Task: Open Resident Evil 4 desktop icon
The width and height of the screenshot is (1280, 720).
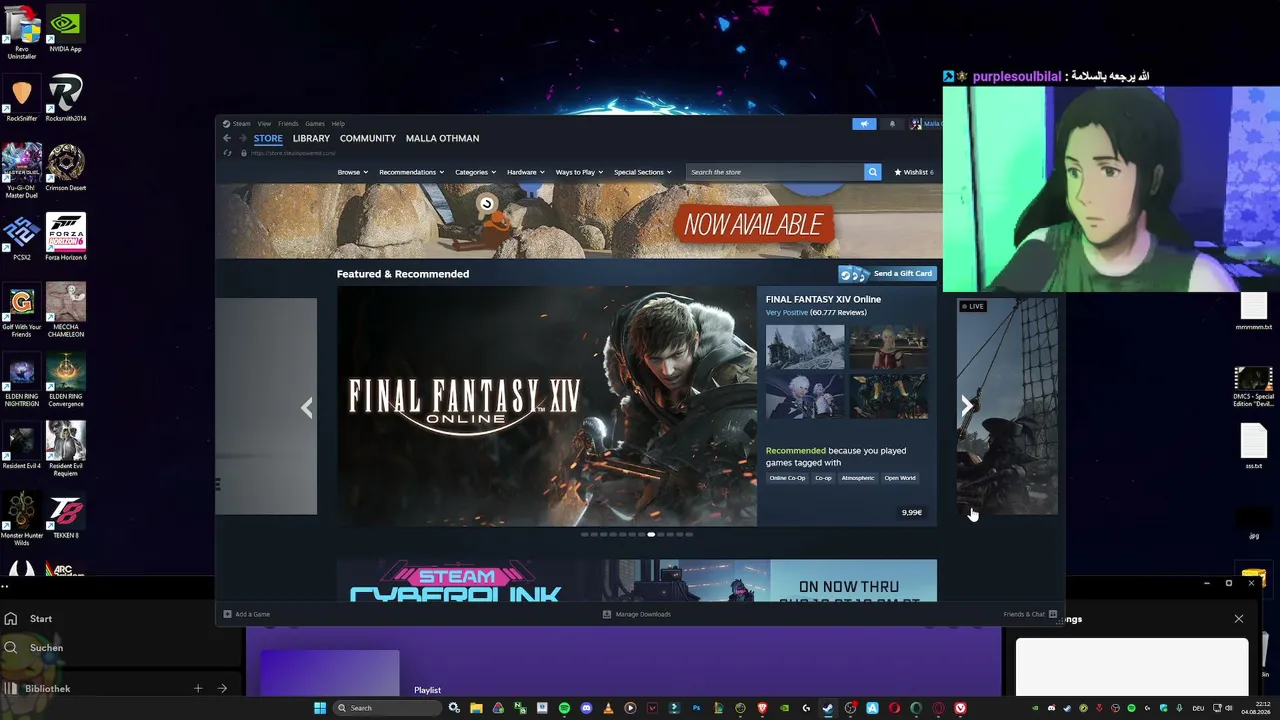Action: click(x=22, y=447)
